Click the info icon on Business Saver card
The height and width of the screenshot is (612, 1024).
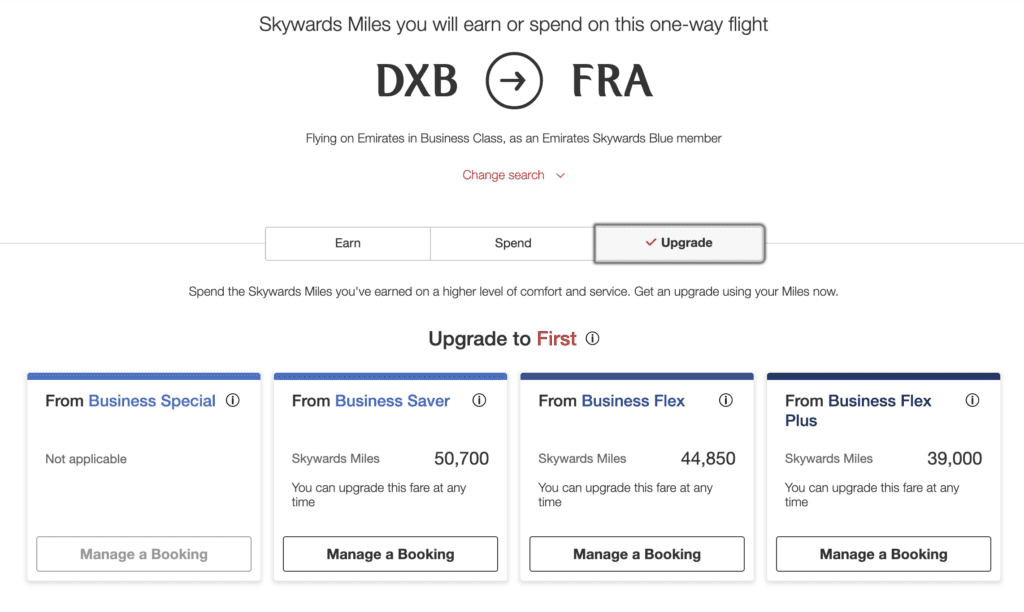tap(479, 400)
